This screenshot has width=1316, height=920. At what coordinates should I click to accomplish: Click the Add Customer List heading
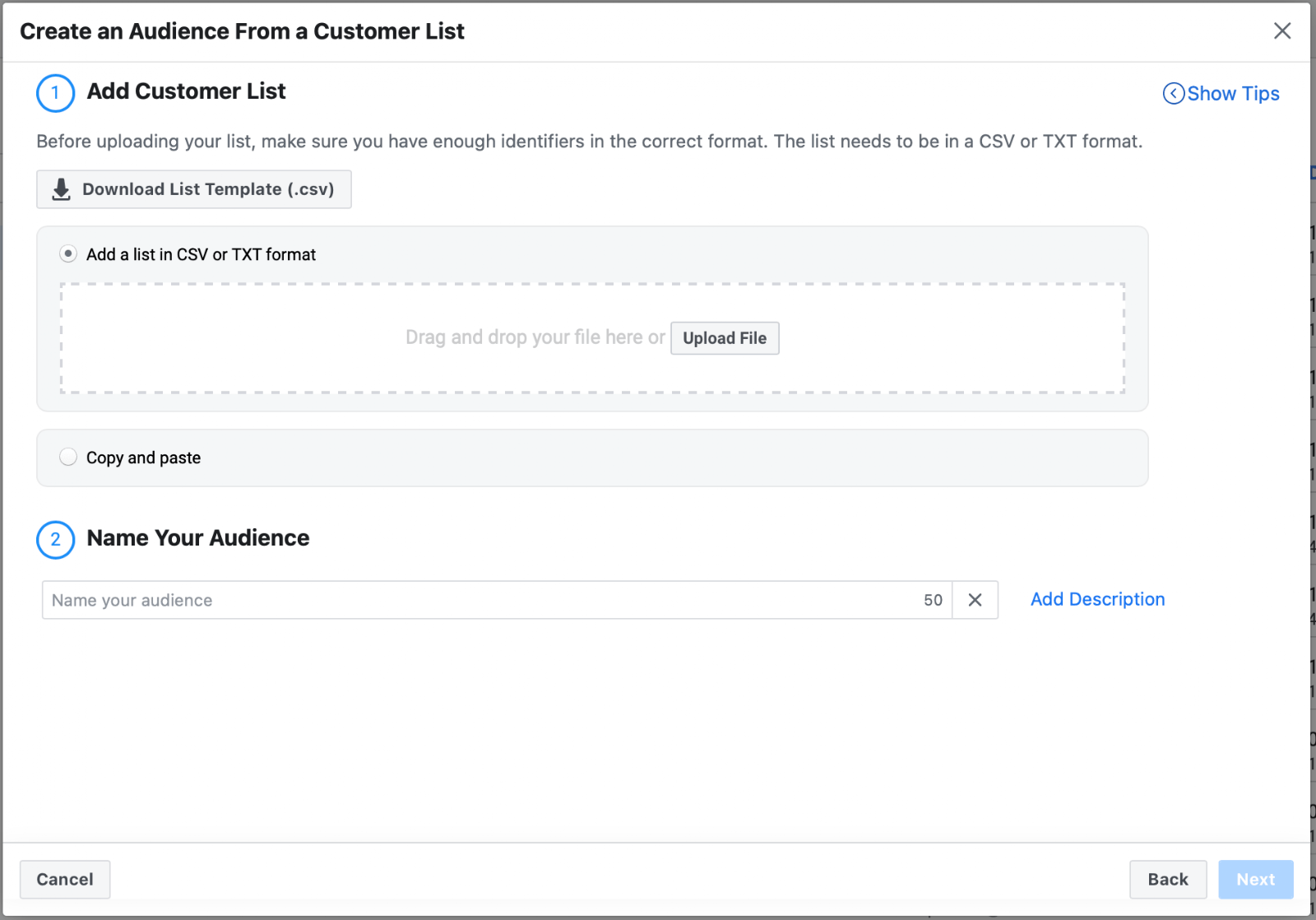tap(187, 91)
